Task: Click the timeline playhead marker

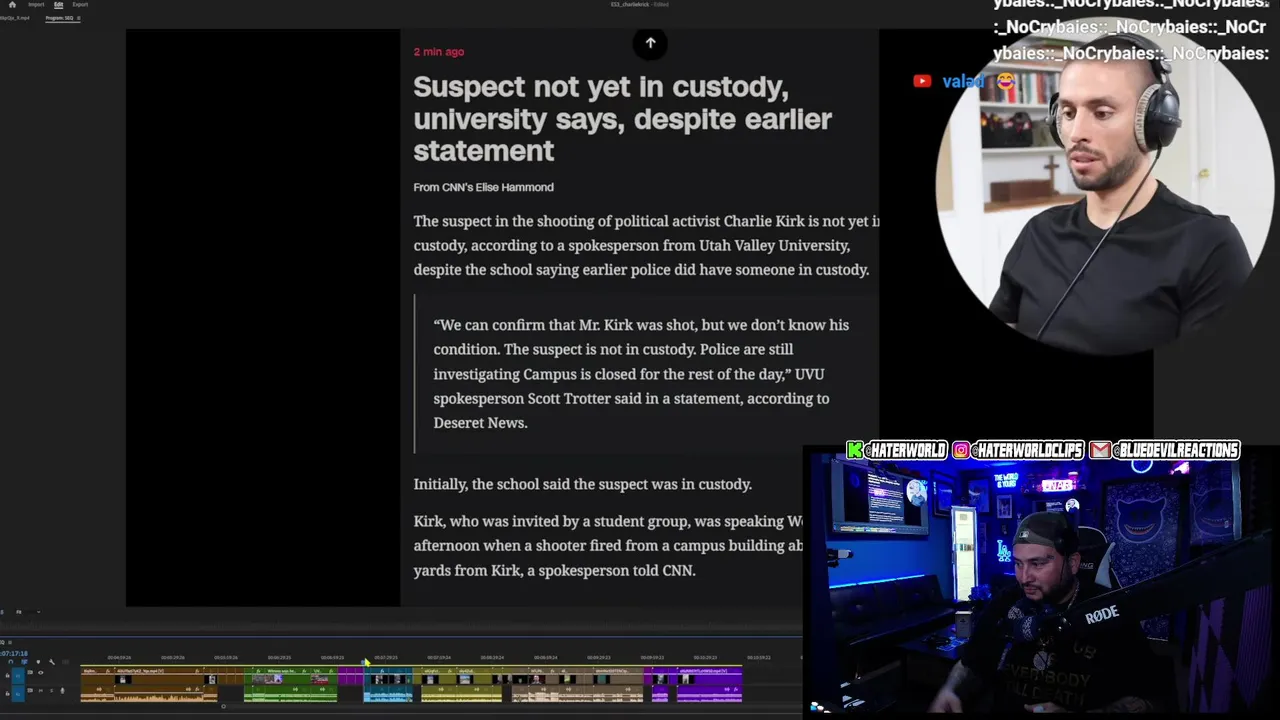Action: (365, 661)
